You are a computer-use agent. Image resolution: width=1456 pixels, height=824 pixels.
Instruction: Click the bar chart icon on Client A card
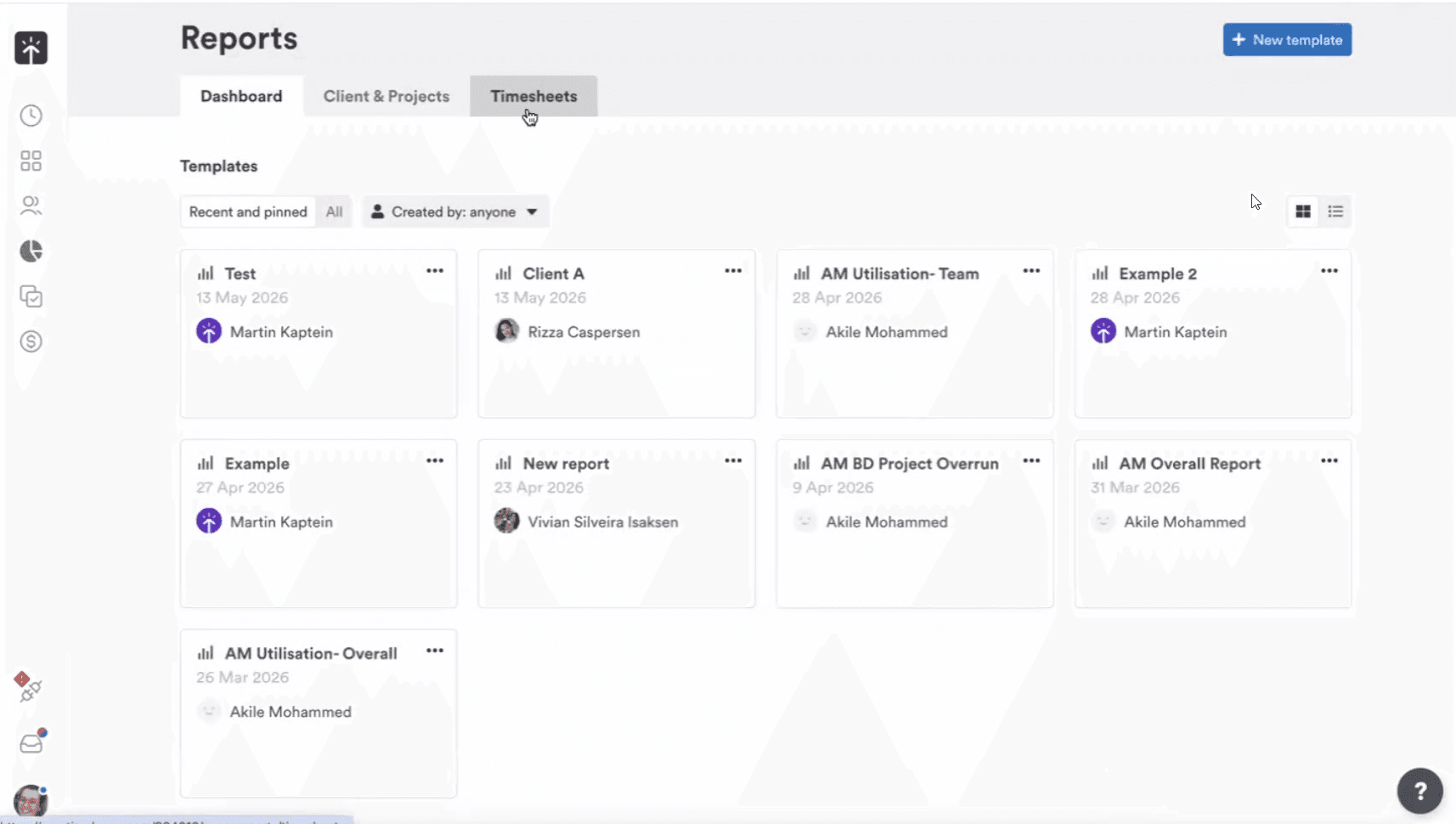tap(504, 274)
